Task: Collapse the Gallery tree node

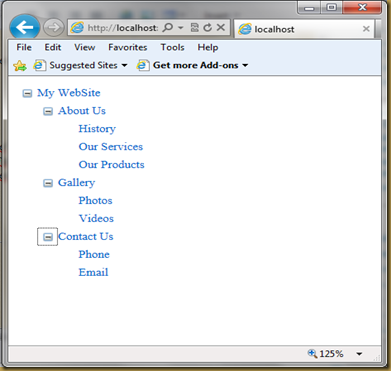Action: coord(48,183)
